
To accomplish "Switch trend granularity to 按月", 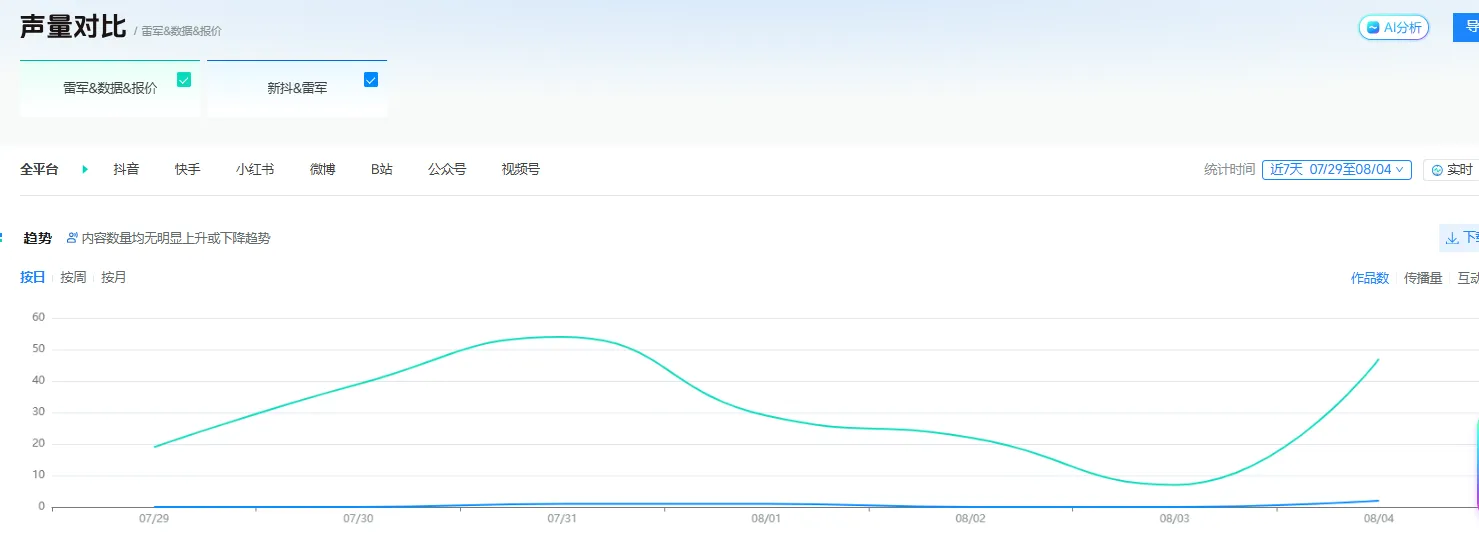I will click(114, 277).
